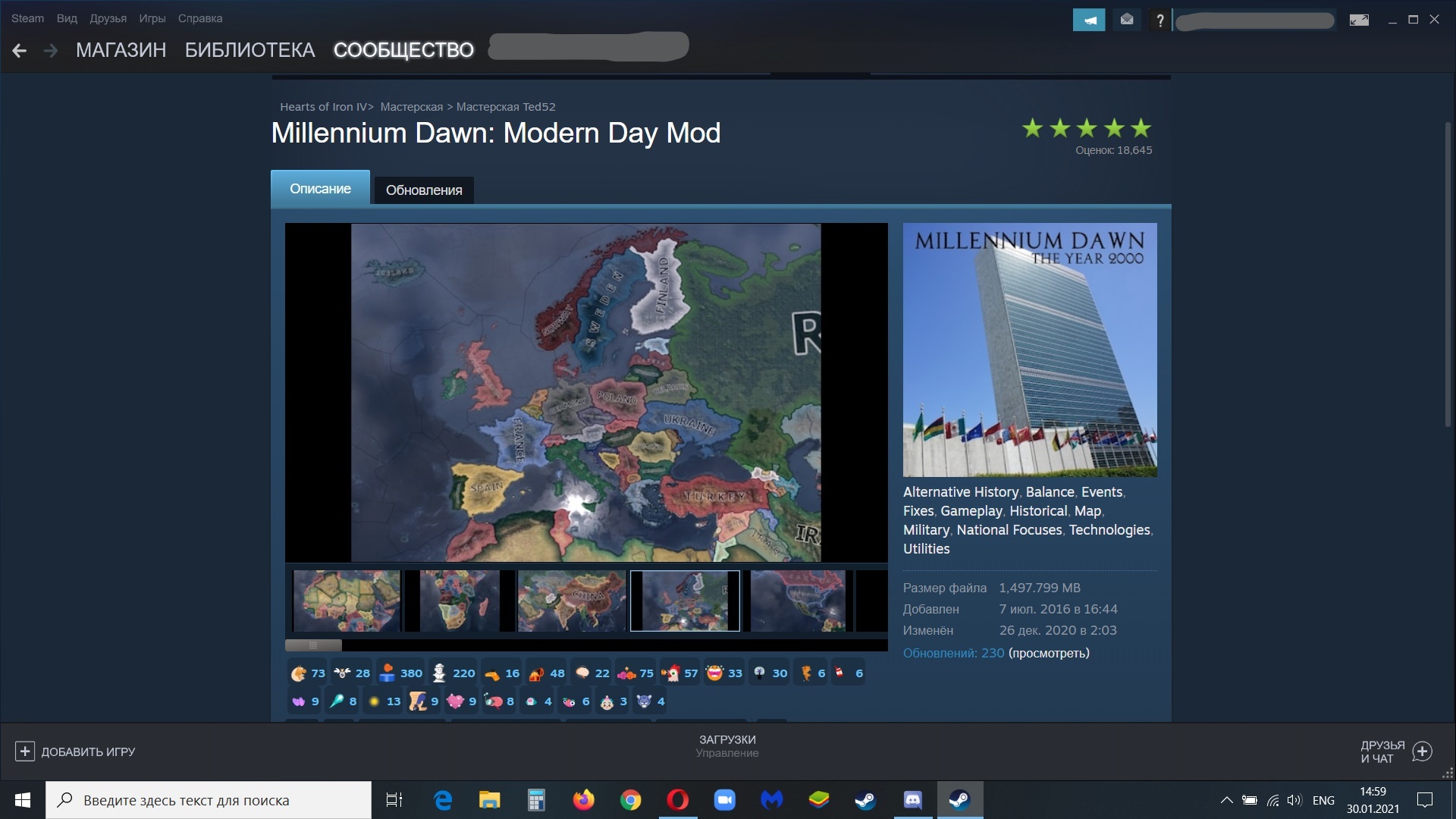Switch to the Обновления tab

pos(423,190)
